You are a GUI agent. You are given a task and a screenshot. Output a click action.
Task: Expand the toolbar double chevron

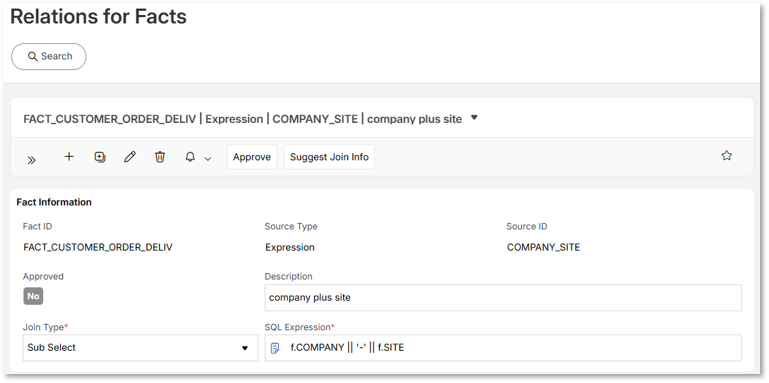32,159
